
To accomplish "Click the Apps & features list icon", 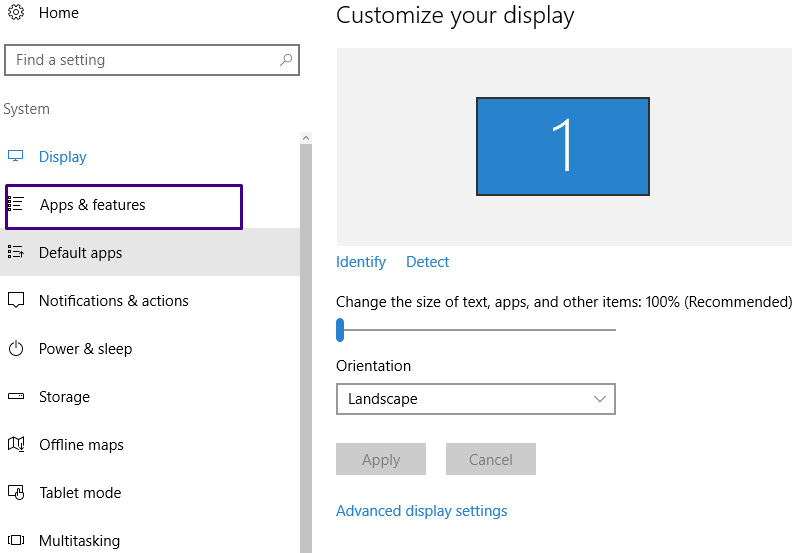I will [16, 205].
